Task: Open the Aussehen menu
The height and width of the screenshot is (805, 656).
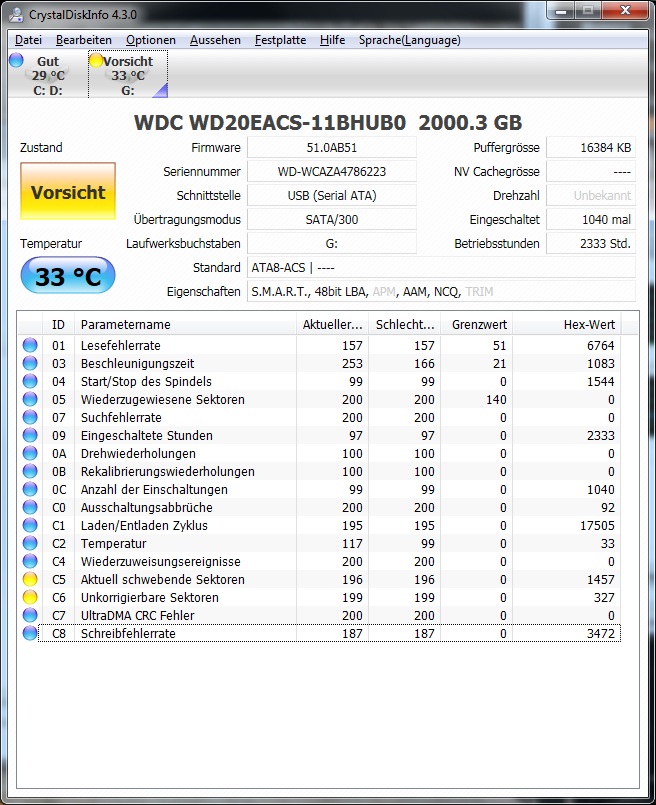Action: tap(215, 40)
